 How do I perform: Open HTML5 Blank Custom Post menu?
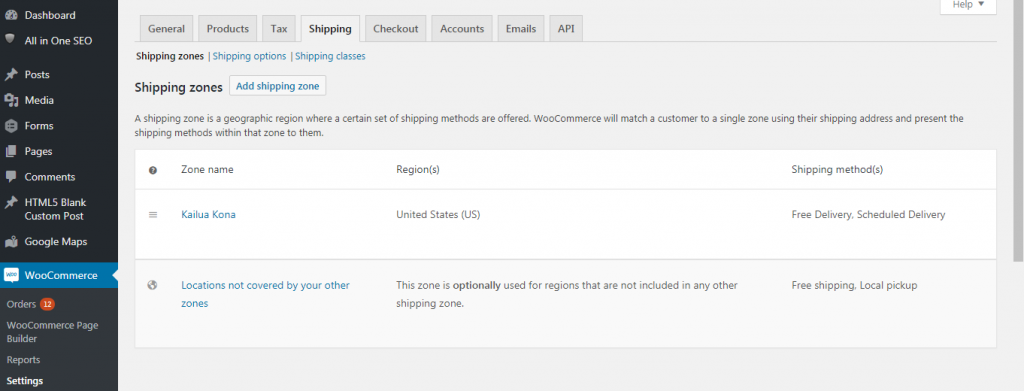pos(56,209)
